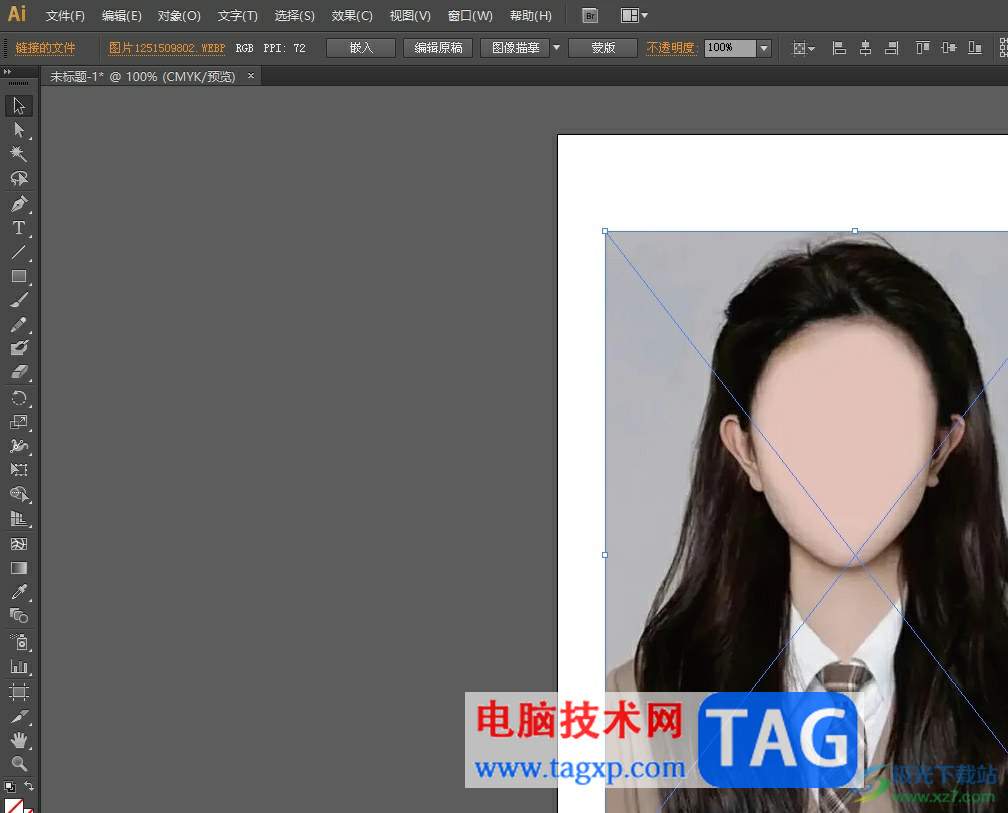Select the Zoom tool

(19, 764)
